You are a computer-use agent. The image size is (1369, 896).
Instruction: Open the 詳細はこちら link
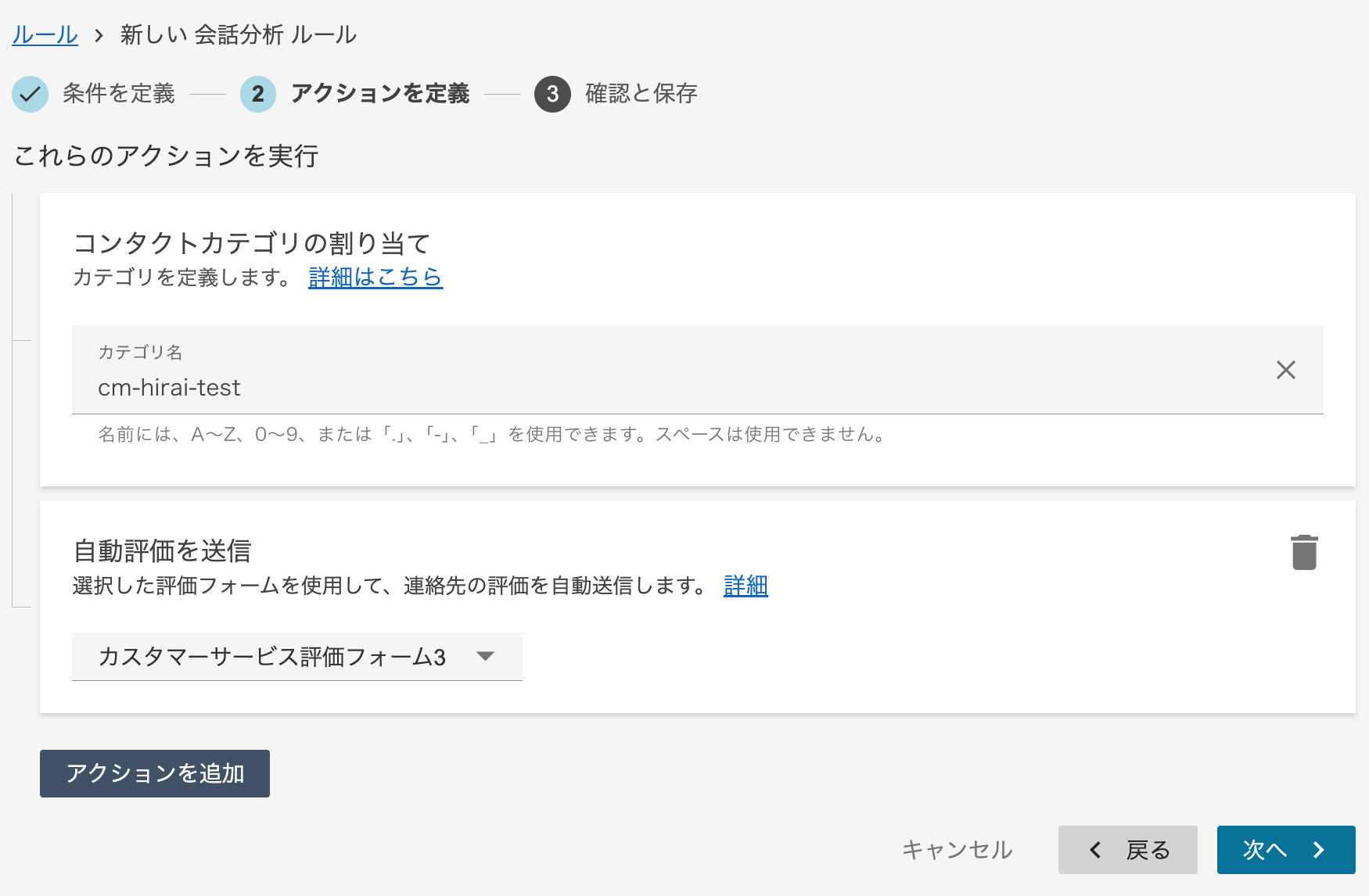[x=375, y=277]
